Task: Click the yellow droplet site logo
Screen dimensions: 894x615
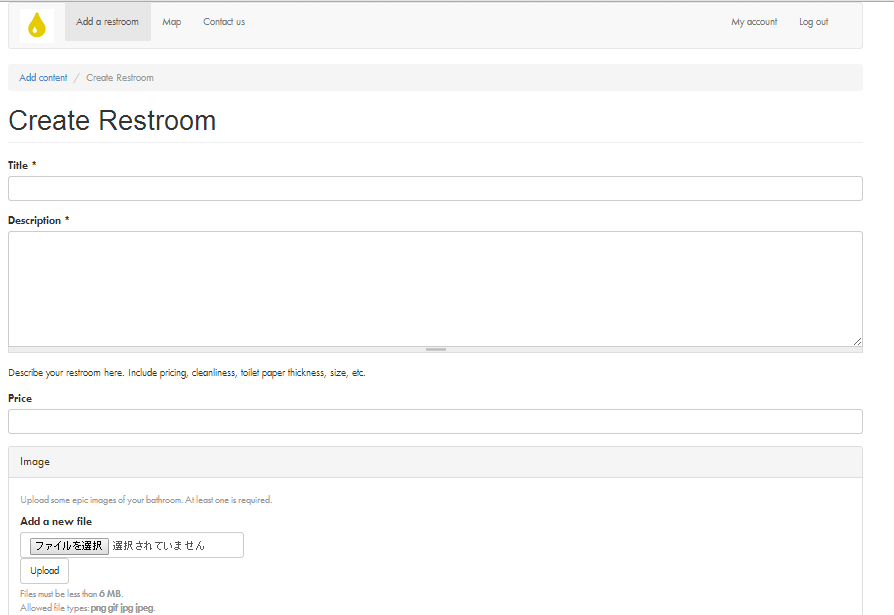Action: click(37, 25)
